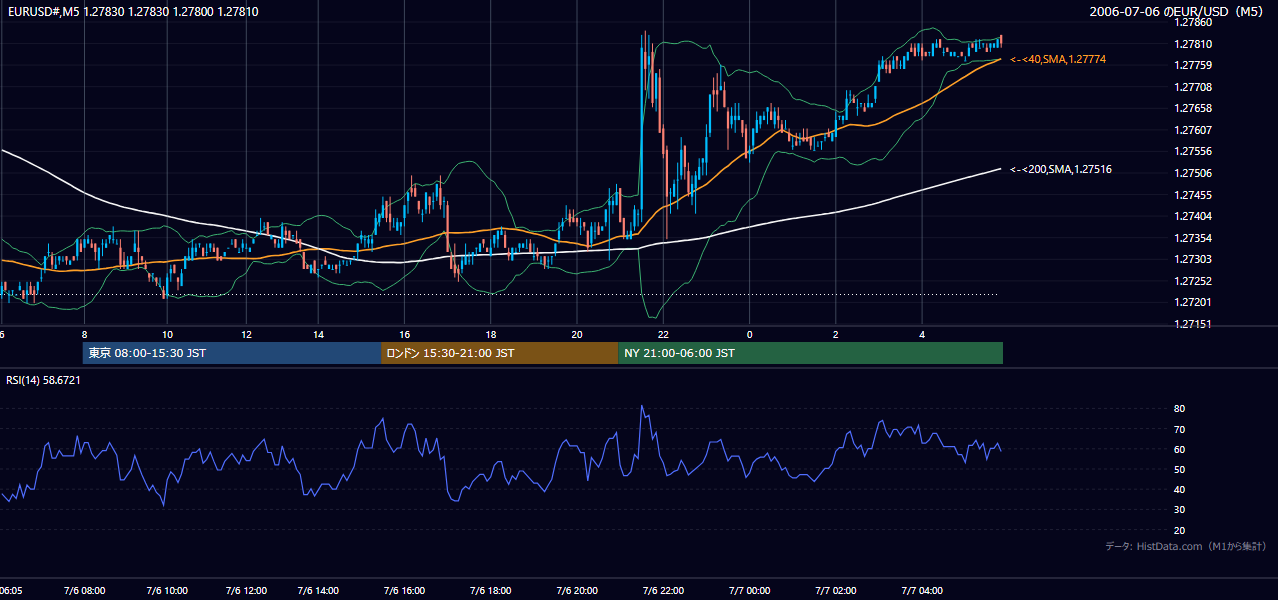1278x600 pixels.
Task: Click the 7/6 12:00 bottom time label
Action: pyautogui.click(x=246, y=591)
